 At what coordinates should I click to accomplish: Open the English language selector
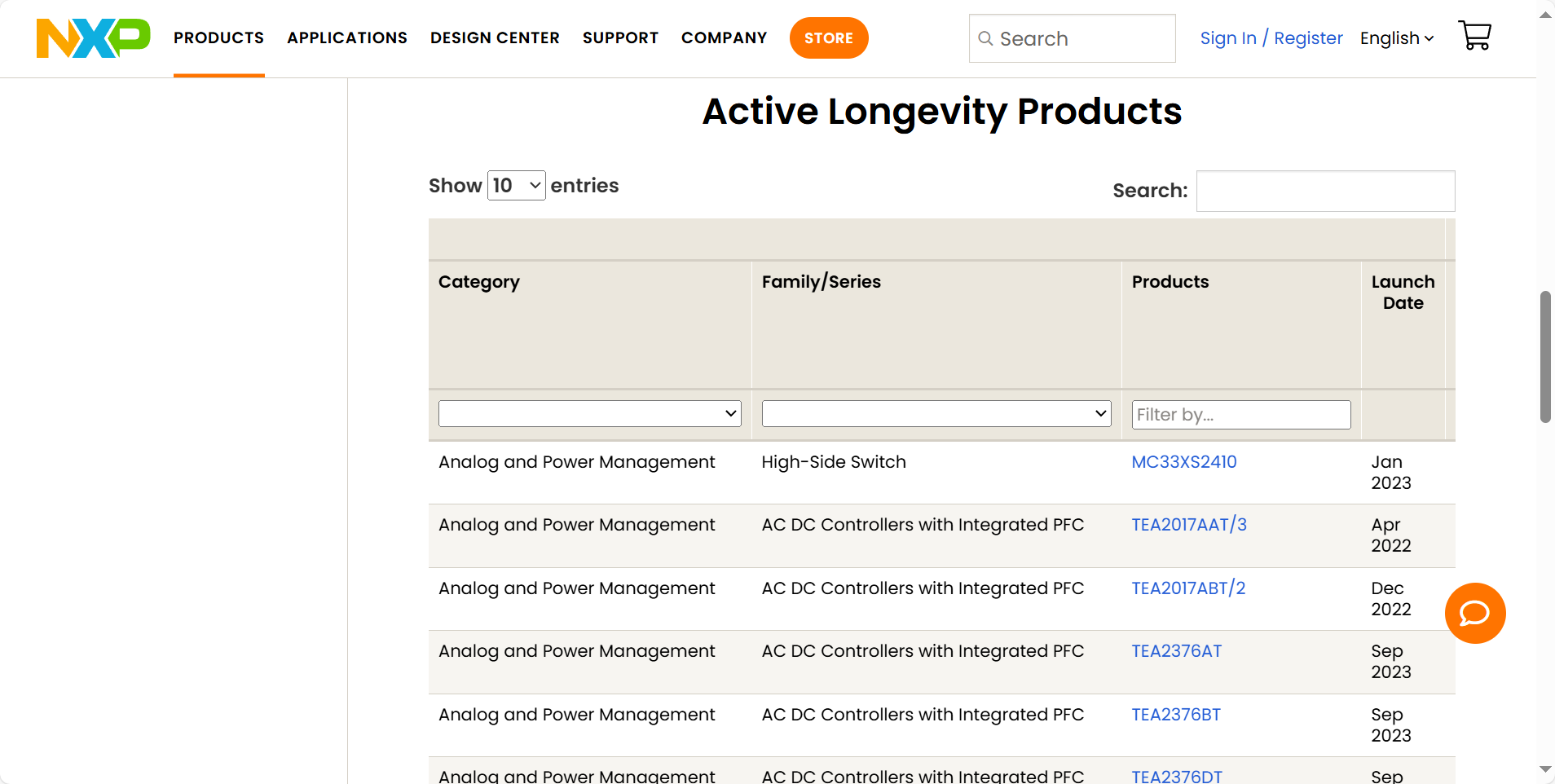(1396, 38)
